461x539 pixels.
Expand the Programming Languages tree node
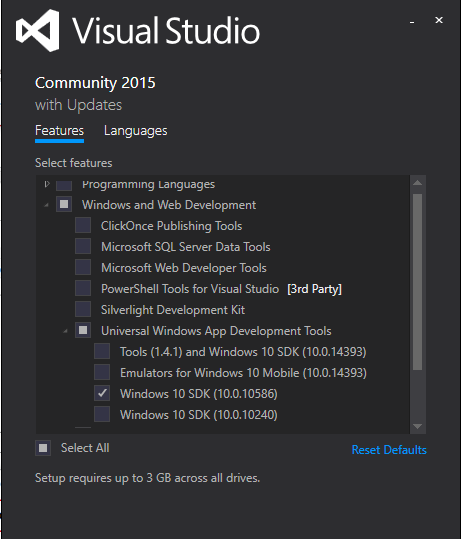(x=47, y=184)
